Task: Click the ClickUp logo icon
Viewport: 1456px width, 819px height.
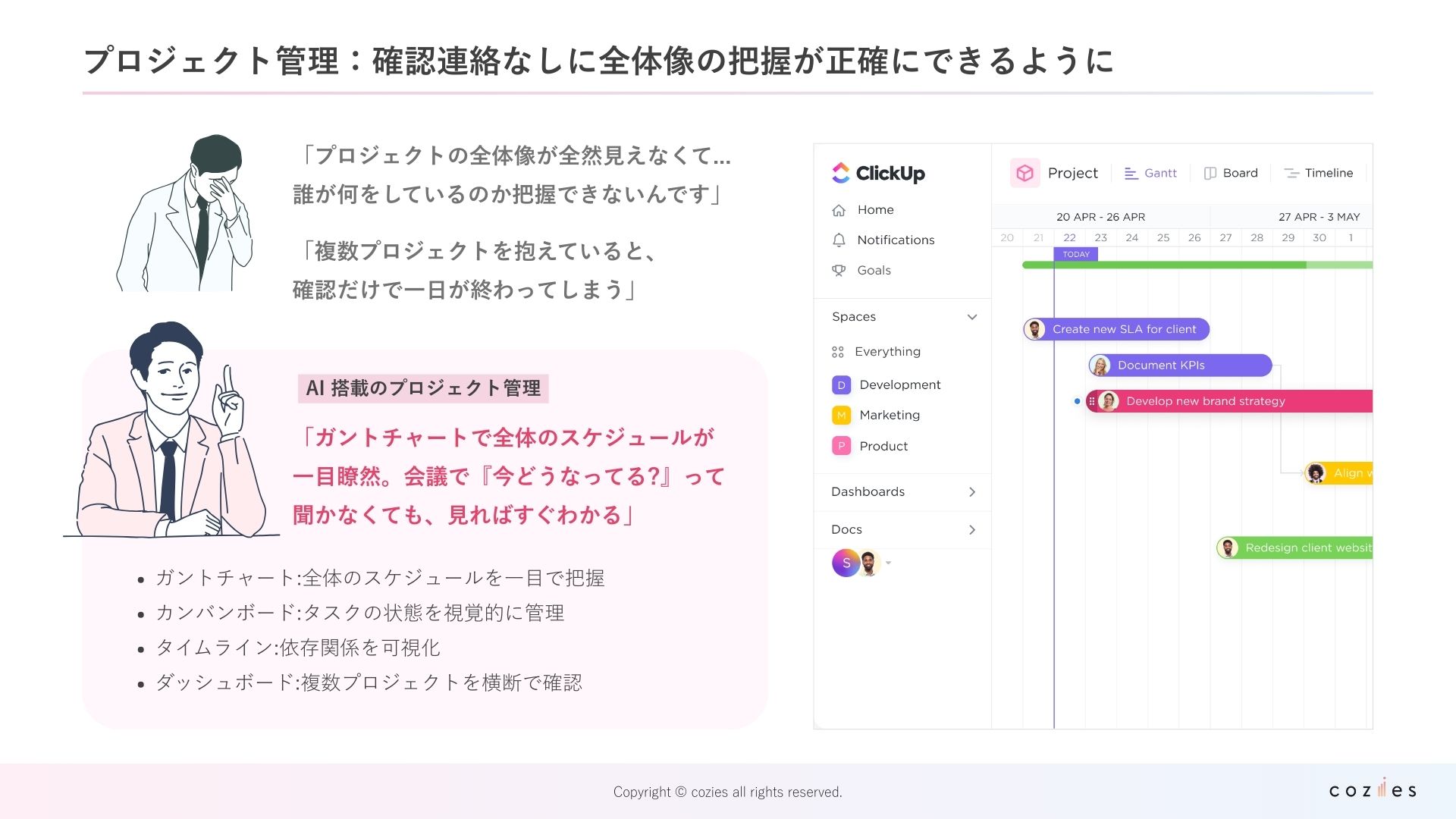Action: click(x=840, y=173)
